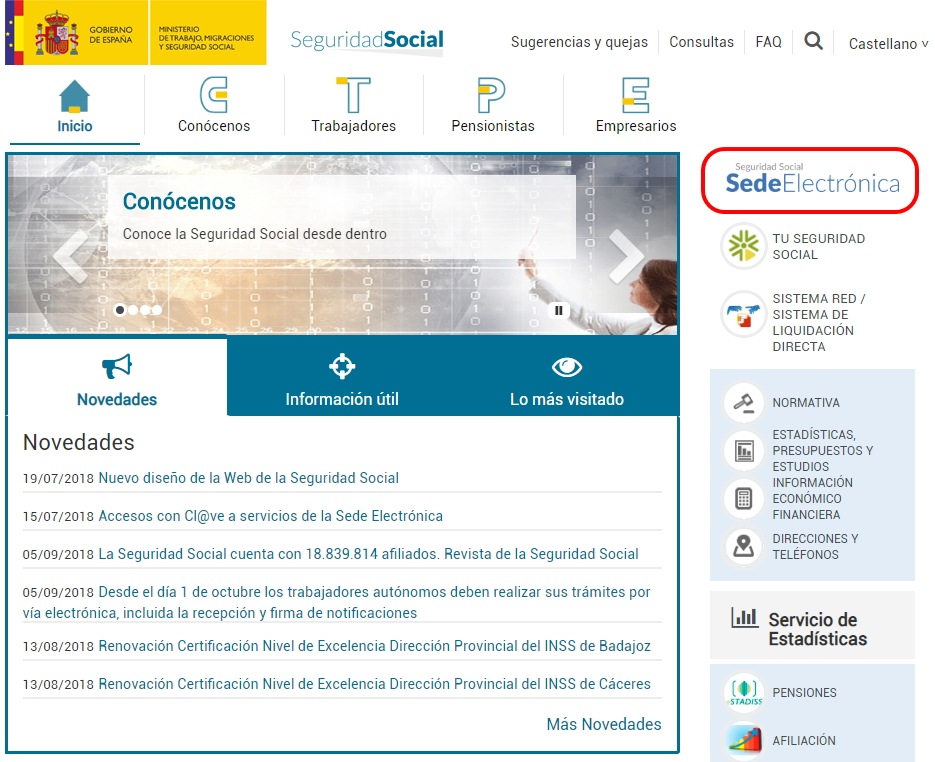Open the Sede Electrónica banner

coord(810,181)
